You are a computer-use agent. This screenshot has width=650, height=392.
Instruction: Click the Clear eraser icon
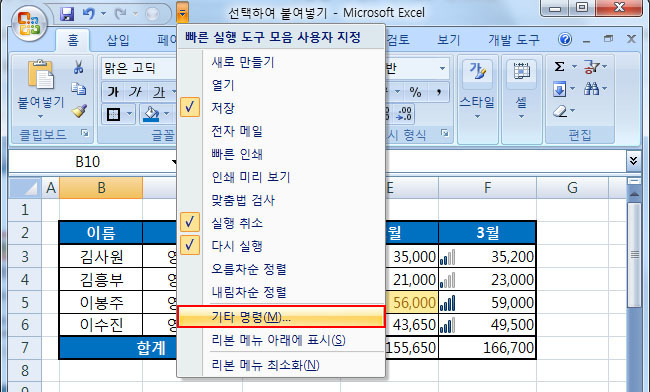(x=560, y=111)
